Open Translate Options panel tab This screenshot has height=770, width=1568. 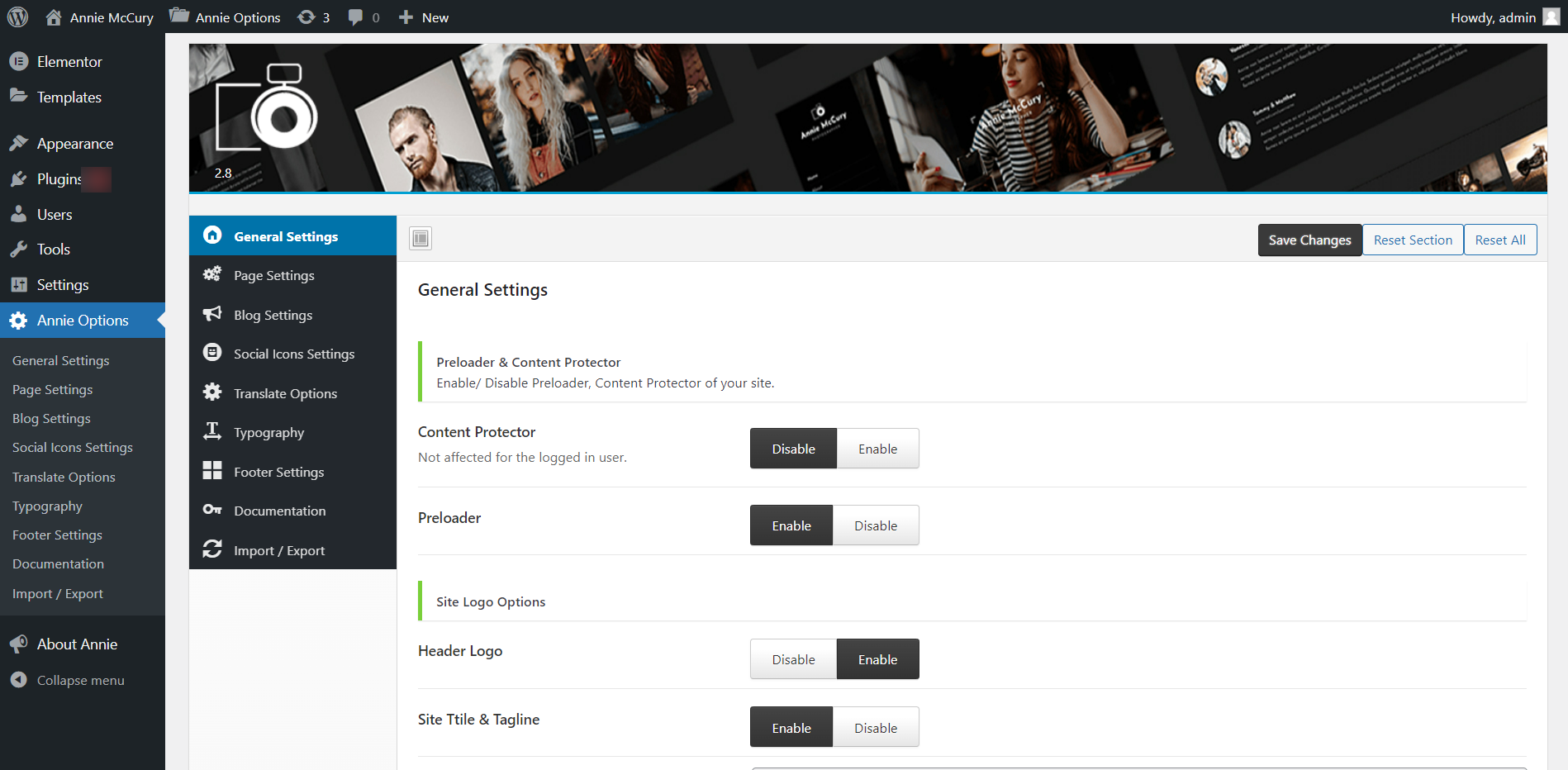click(292, 393)
